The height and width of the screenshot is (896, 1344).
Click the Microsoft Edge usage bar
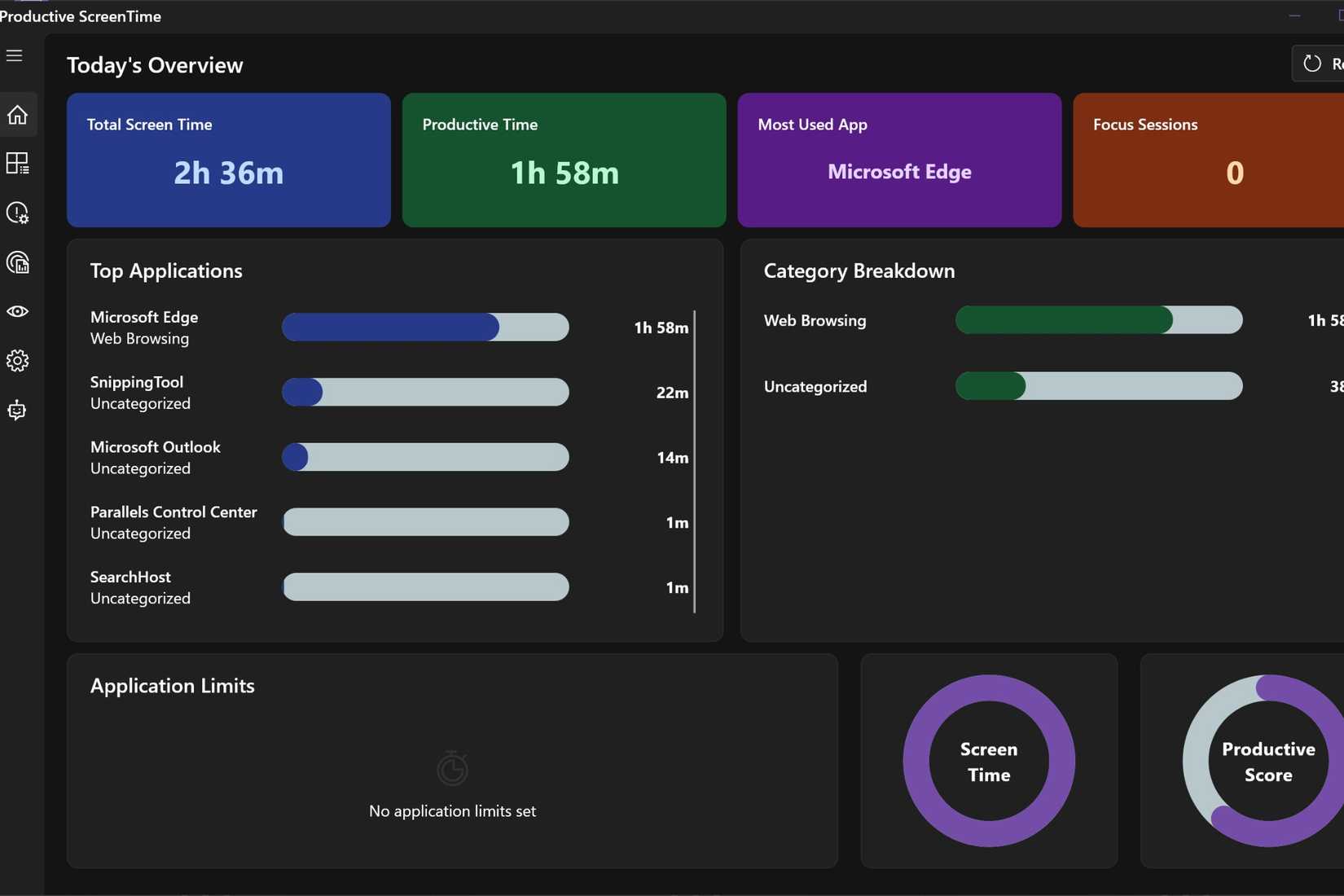pyautogui.click(x=425, y=327)
